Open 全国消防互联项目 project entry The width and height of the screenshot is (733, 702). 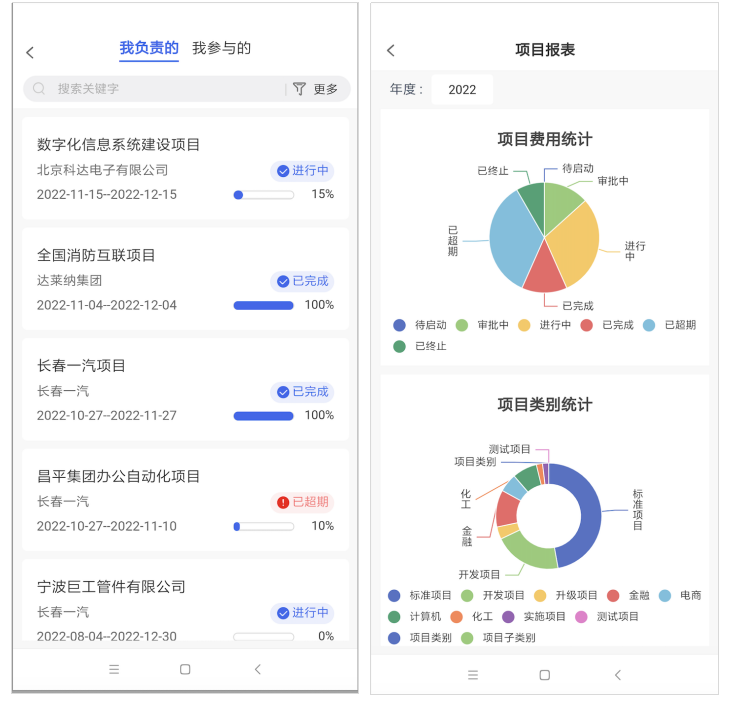click(185, 278)
